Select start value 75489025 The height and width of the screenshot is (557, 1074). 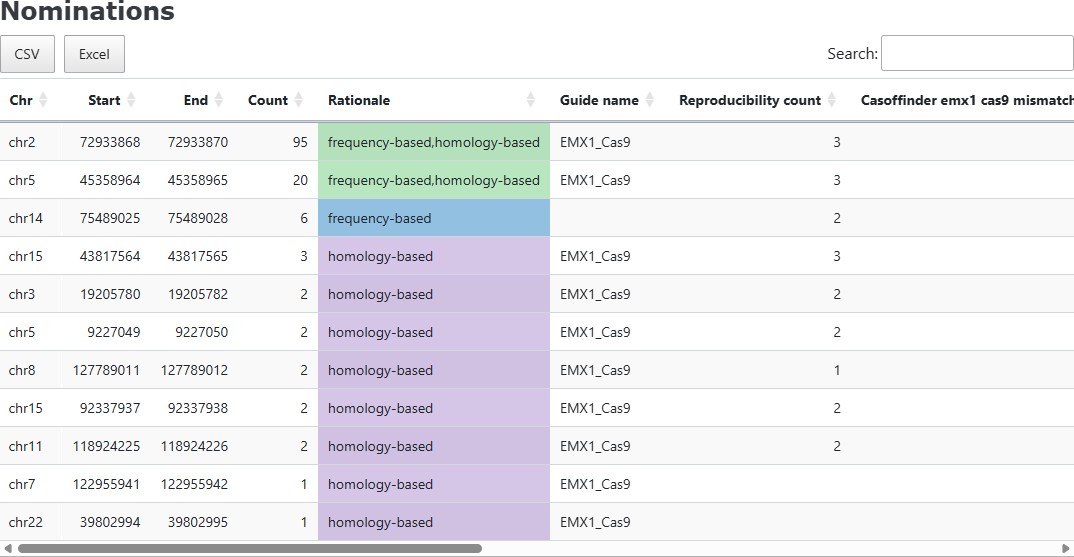tap(110, 219)
